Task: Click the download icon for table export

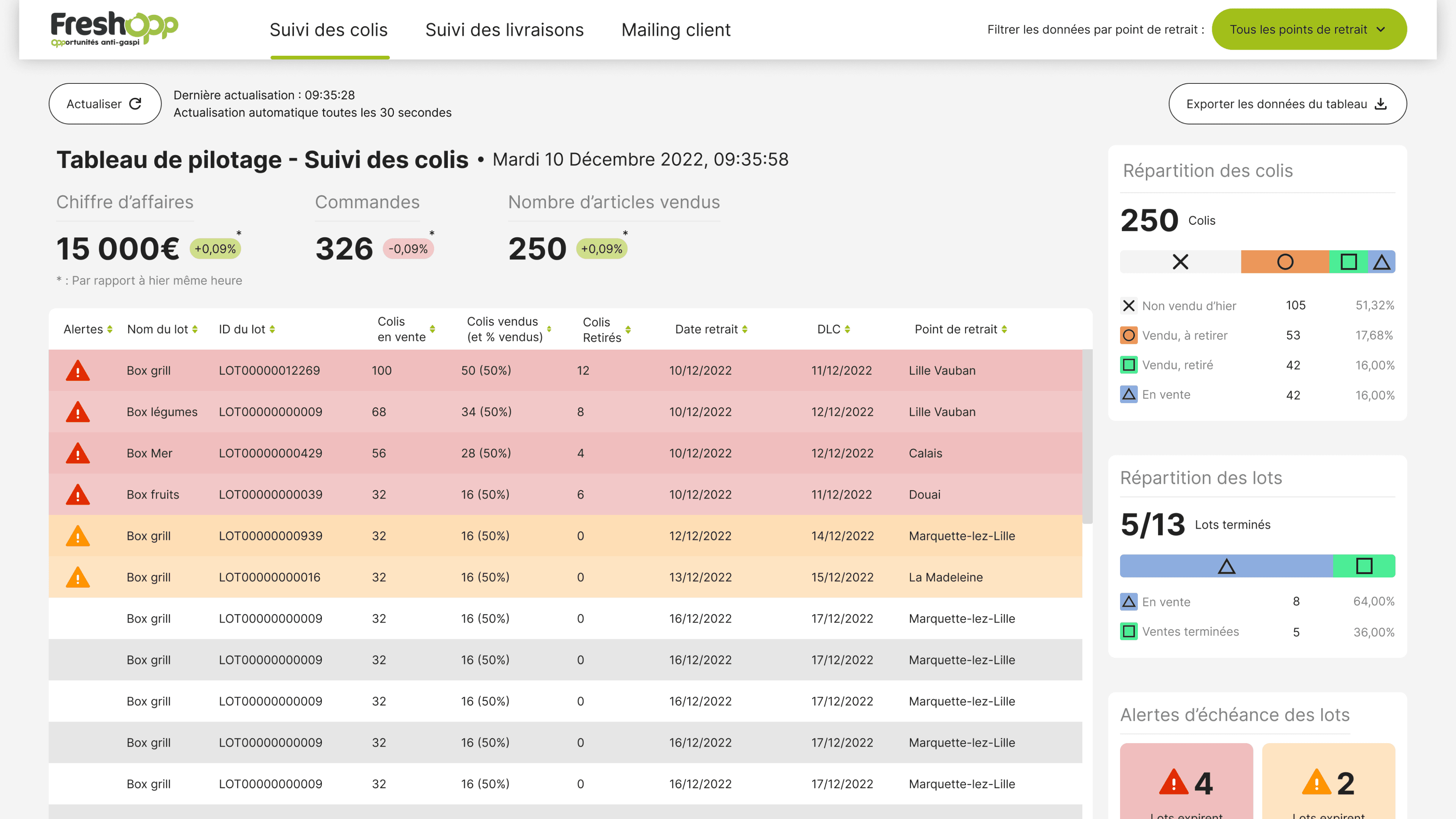Action: [1381, 104]
